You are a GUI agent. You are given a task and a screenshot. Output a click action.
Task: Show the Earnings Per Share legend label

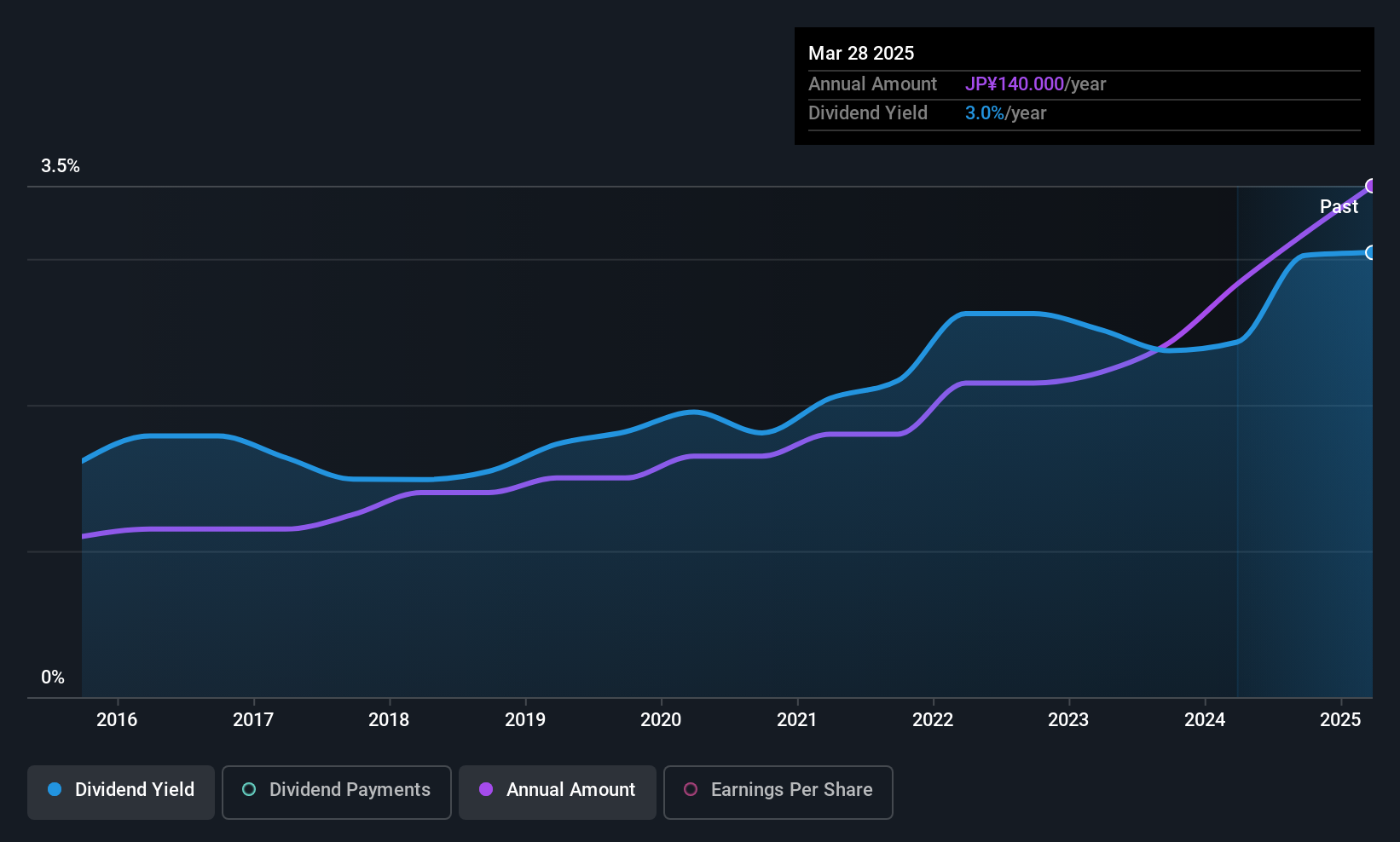(x=791, y=790)
